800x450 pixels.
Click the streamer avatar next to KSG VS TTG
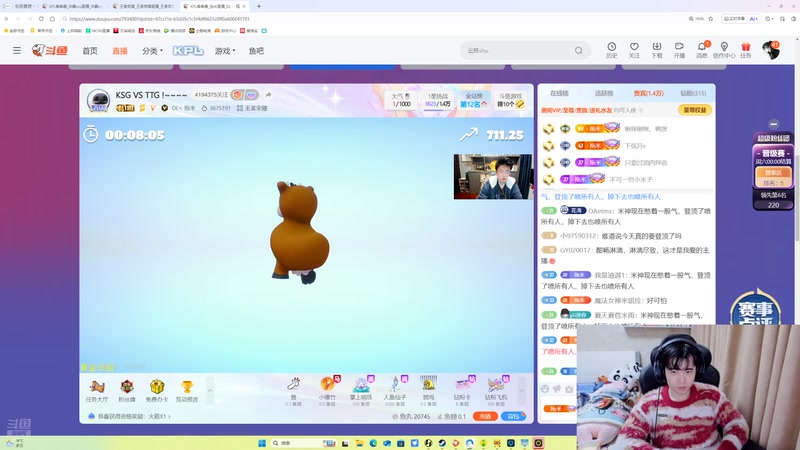tap(98, 100)
